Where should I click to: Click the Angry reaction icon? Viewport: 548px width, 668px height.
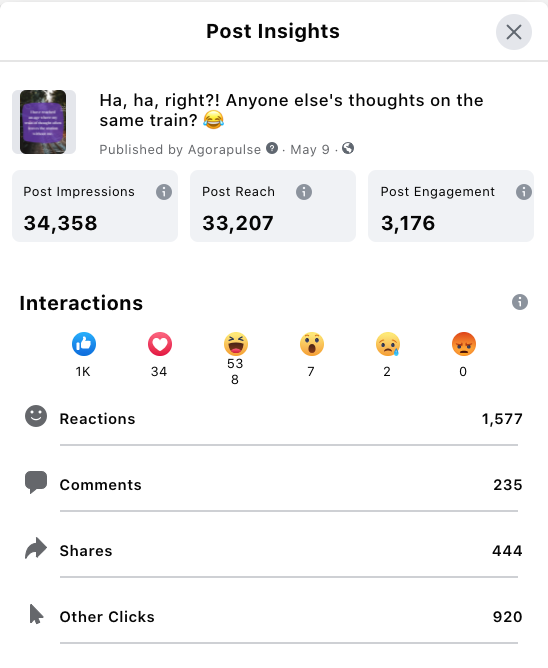pyautogui.click(x=464, y=344)
